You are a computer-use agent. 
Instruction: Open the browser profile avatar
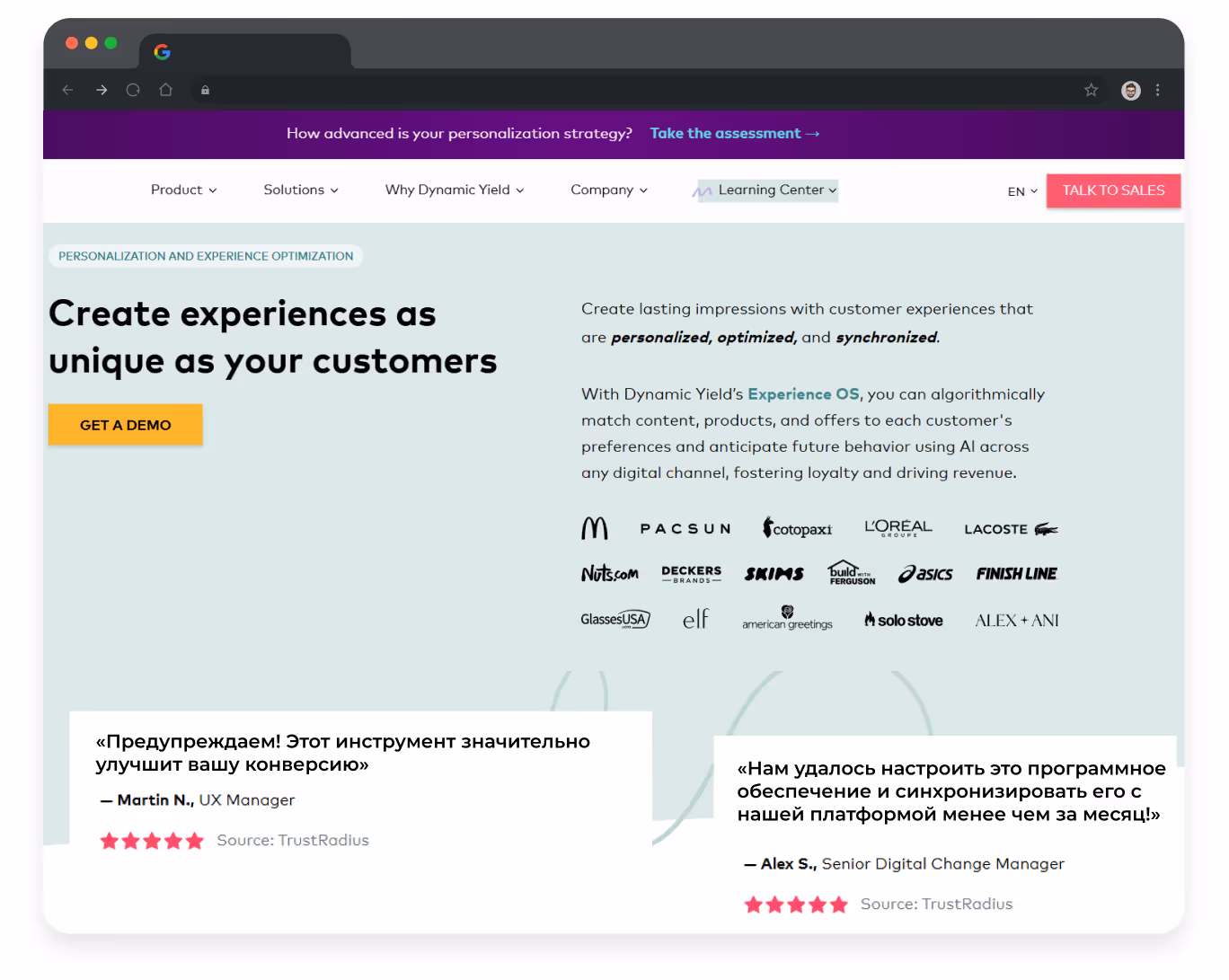coord(1131,90)
